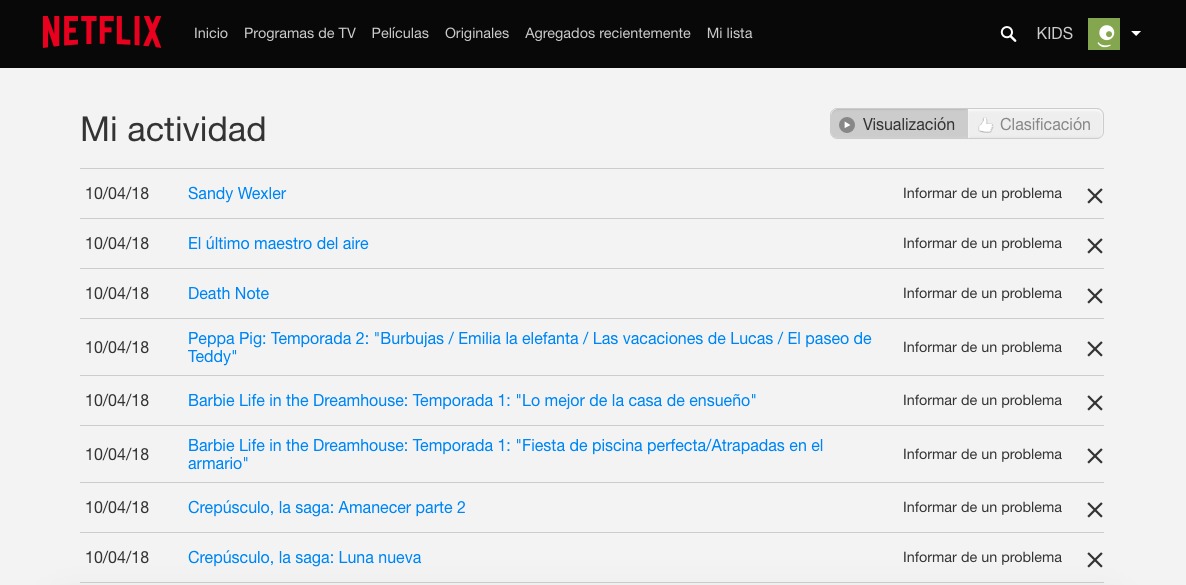Go to Inicio
Viewport: 1186px width, 585px height.
210,33
